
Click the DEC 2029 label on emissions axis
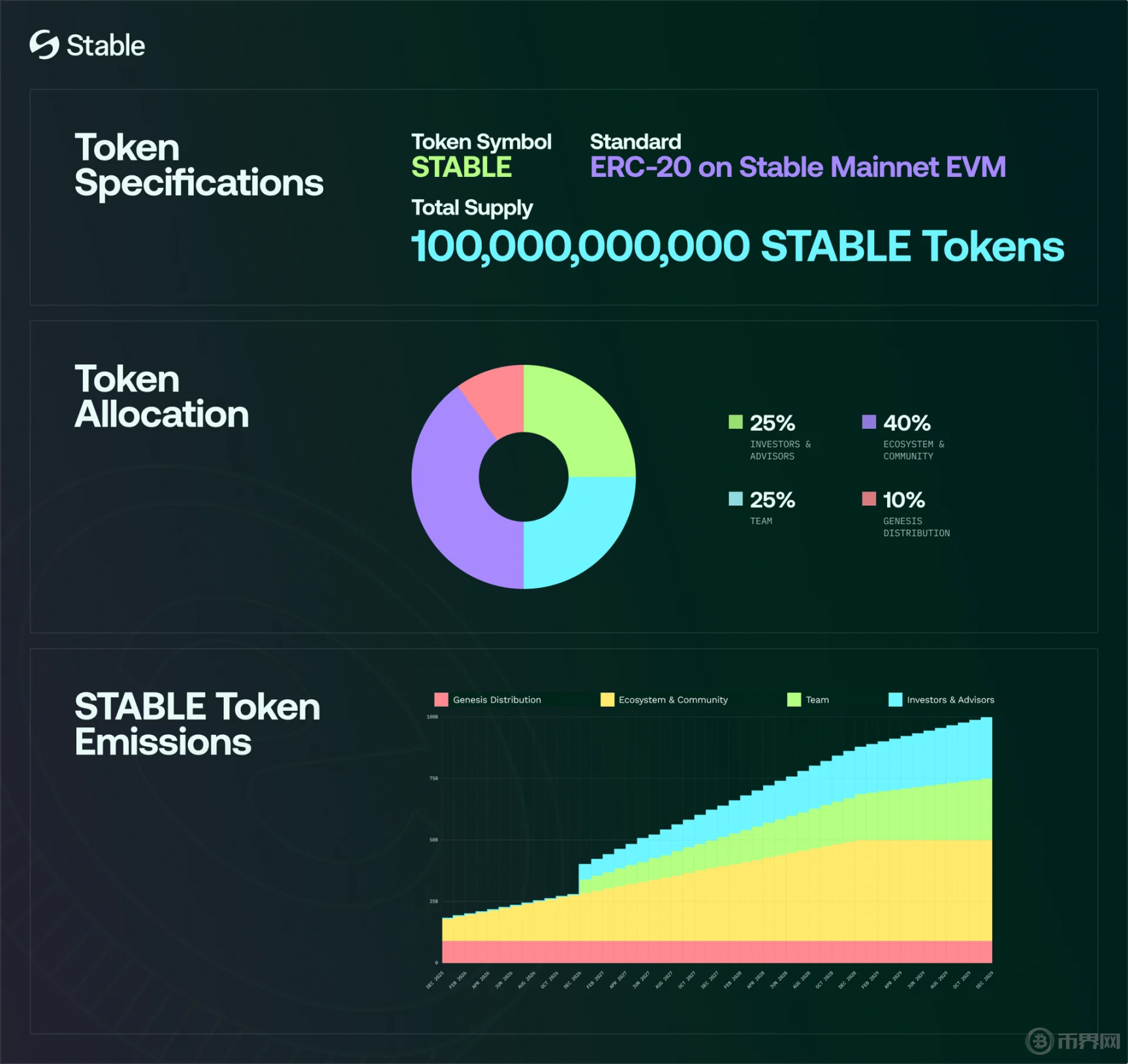[984, 980]
